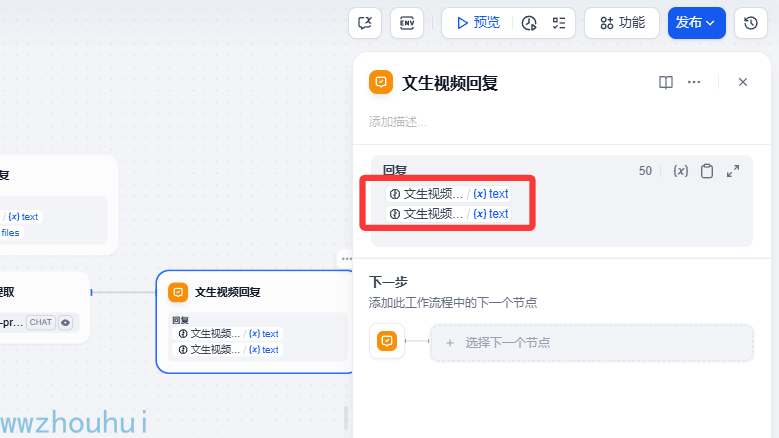The image size is (779, 438).
Task: Click the character count 50 in 回复
Action: [x=645, y=171]
